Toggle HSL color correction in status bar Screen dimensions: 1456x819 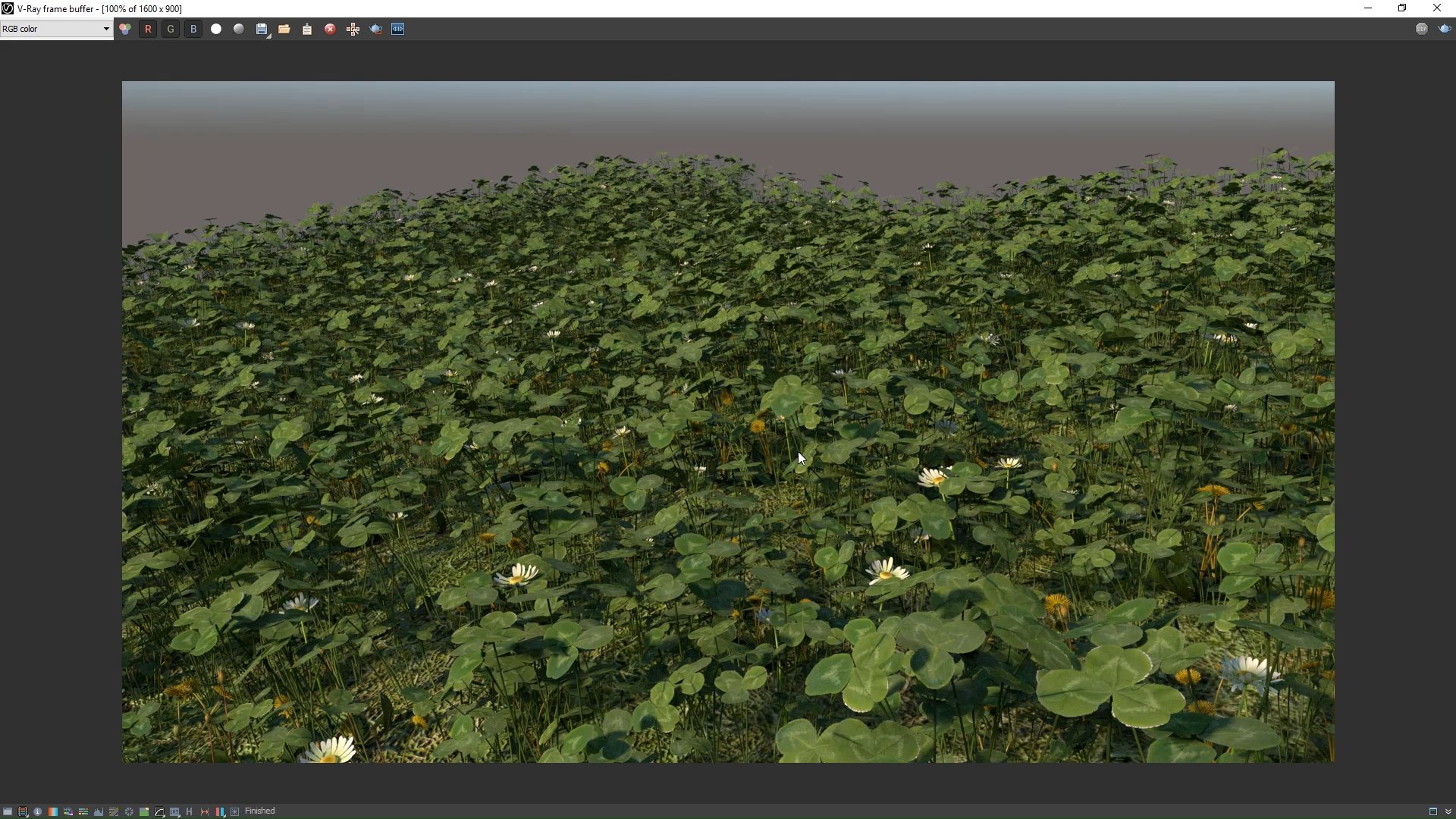tap(68, 811)
